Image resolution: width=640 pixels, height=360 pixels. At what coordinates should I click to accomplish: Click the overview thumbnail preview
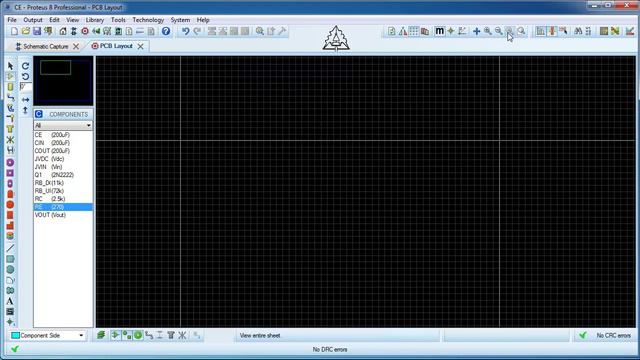(x=63, y=81)
